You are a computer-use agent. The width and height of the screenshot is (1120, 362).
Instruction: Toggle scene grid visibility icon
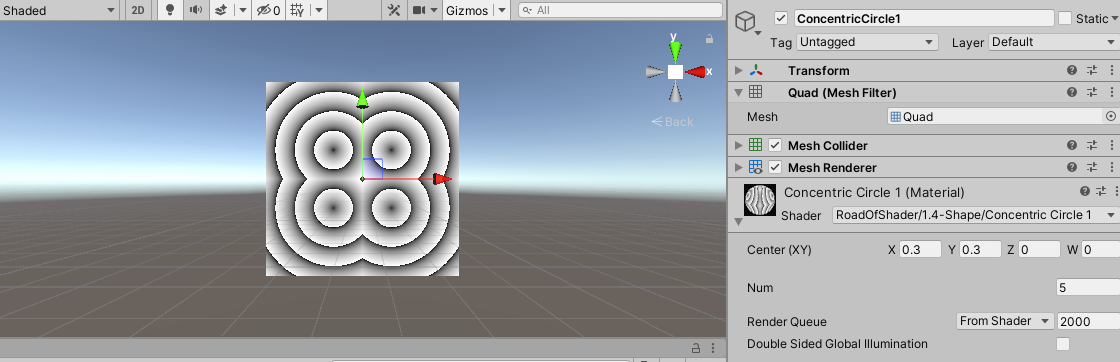[299, 10]
